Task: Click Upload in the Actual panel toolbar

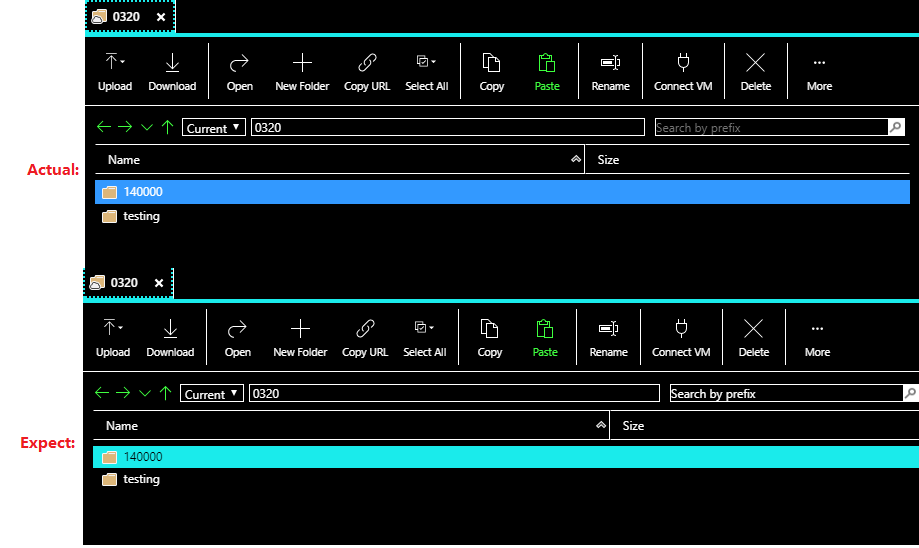Action: [x=115, y=73]
